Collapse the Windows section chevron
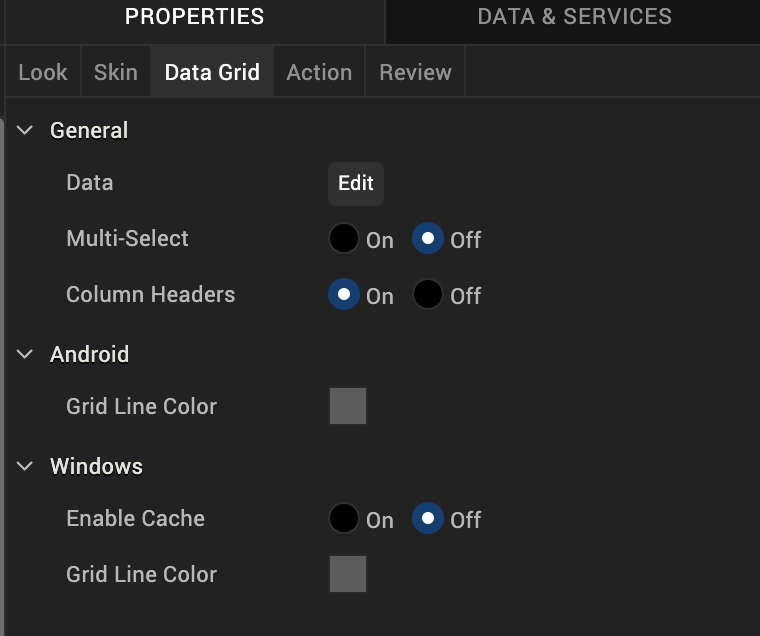The height and width of the screenshot is (636, 760). coord(25,466)
